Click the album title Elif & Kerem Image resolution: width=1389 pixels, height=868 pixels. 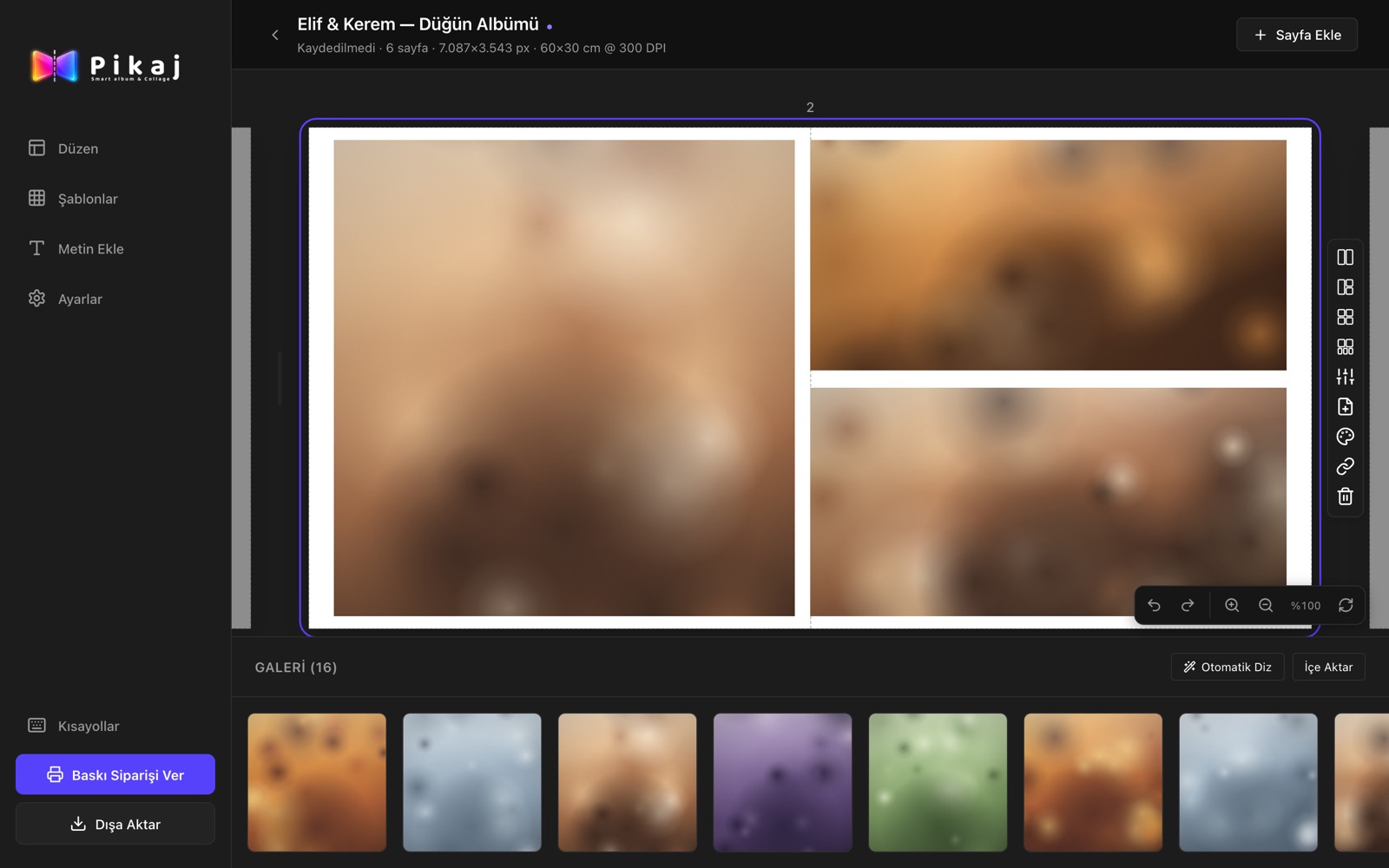pos(418,24)
